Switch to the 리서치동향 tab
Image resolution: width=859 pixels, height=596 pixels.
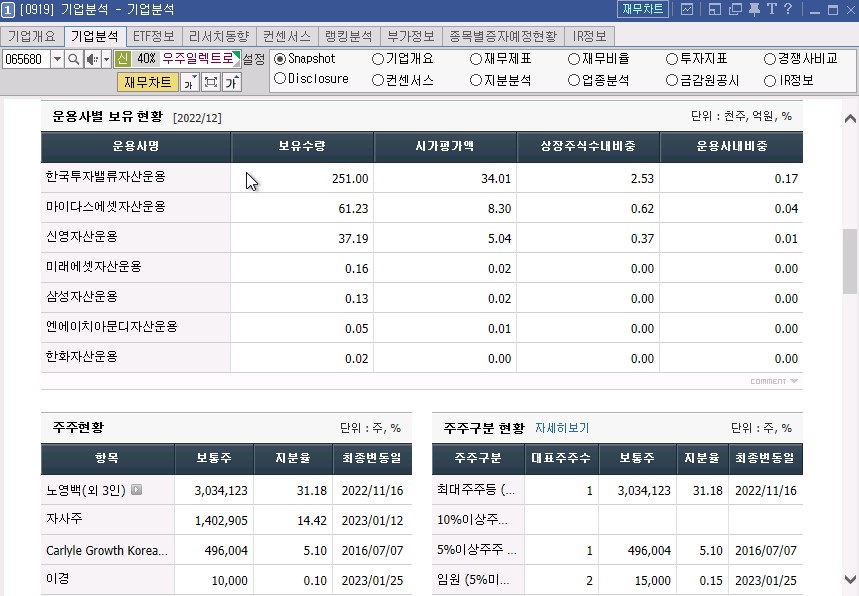click(x=219, y=36)
